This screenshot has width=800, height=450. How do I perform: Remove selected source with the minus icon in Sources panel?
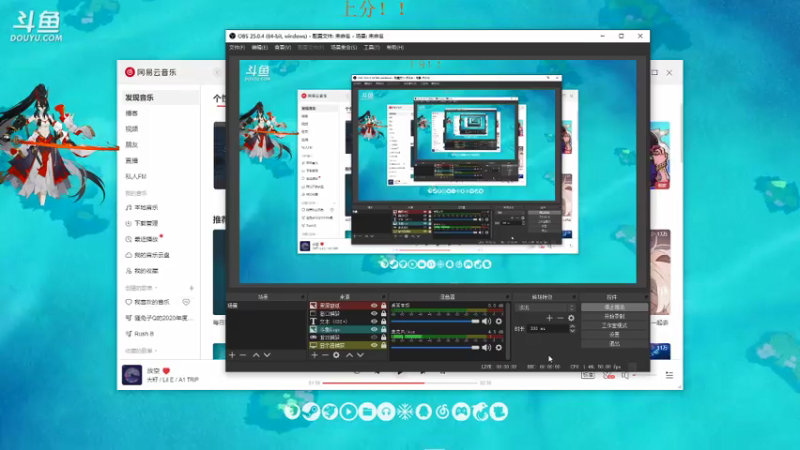click(325, 355)
